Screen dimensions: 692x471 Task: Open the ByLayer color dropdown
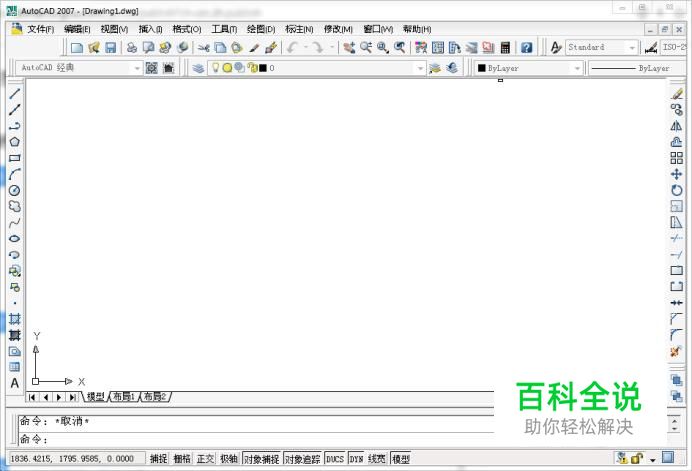point(577,68)
